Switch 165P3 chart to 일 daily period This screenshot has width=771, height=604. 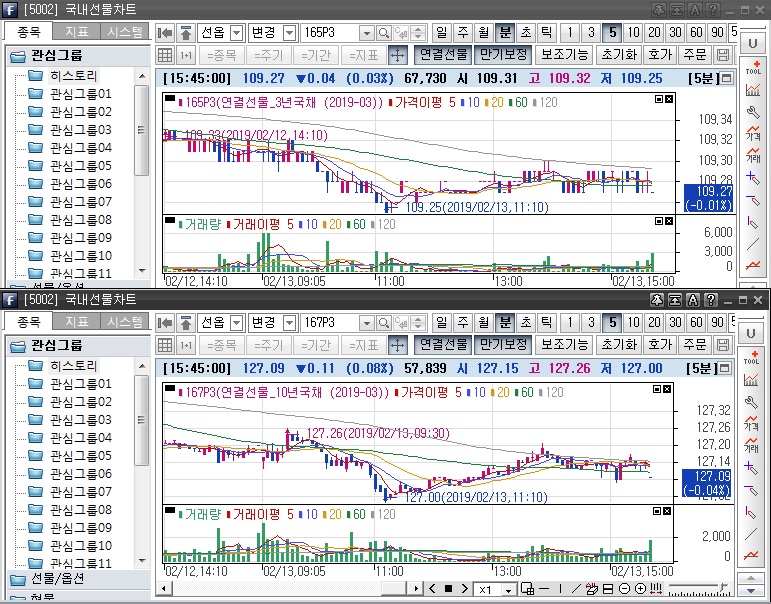click(443, 33)
